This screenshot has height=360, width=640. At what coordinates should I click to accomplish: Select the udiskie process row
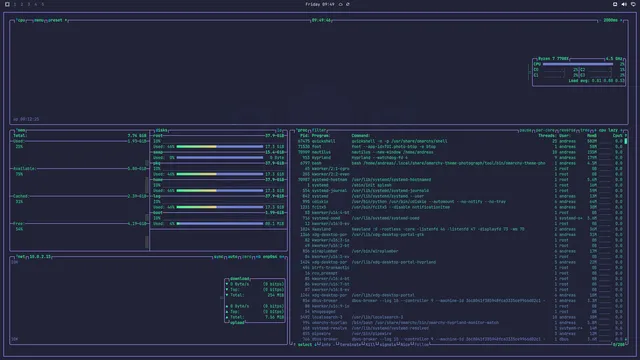point(459,202)
